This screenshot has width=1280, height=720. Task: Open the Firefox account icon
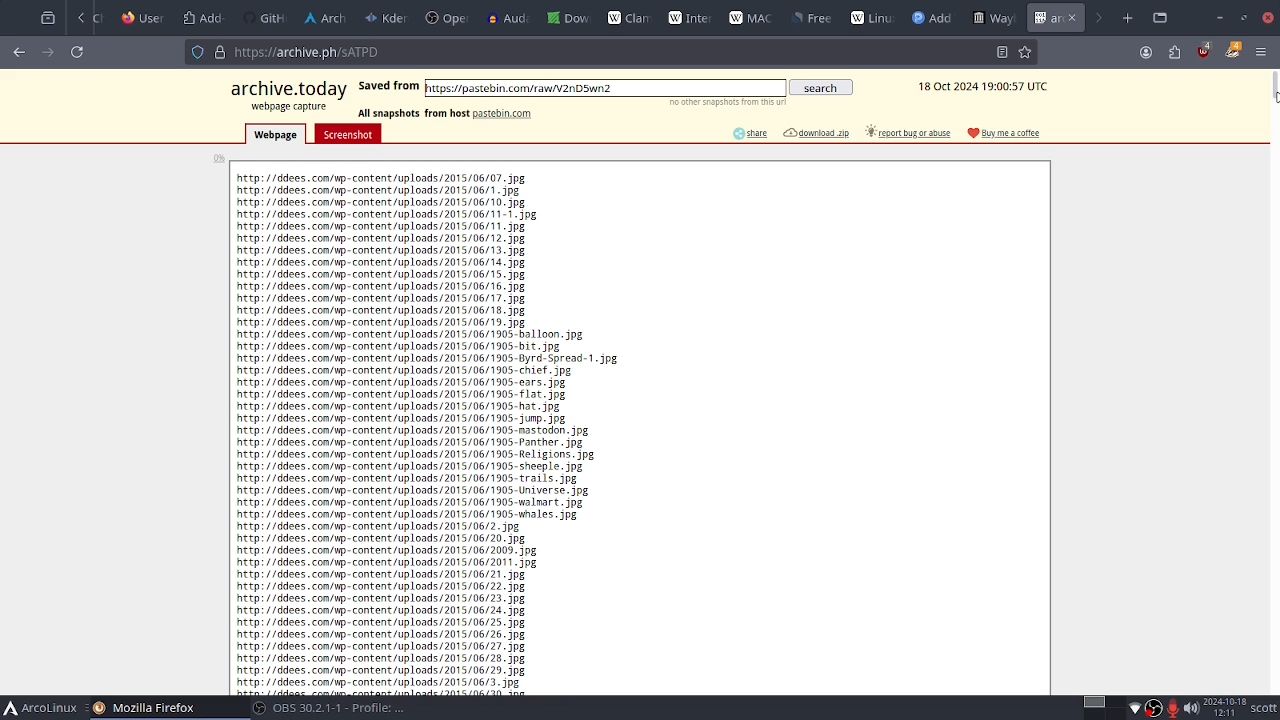(1146, 52)
